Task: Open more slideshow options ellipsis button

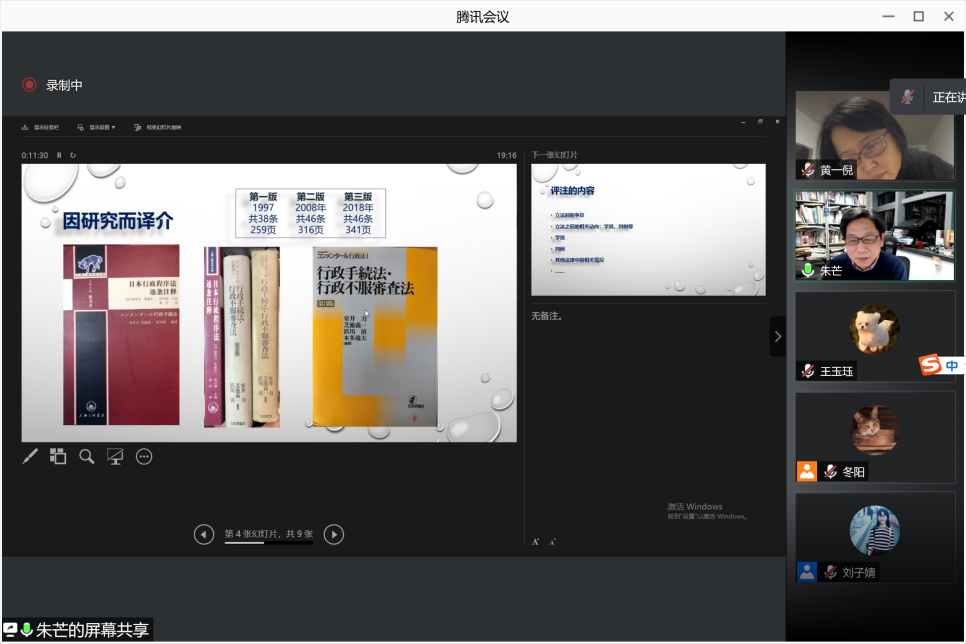Action: 144,456
